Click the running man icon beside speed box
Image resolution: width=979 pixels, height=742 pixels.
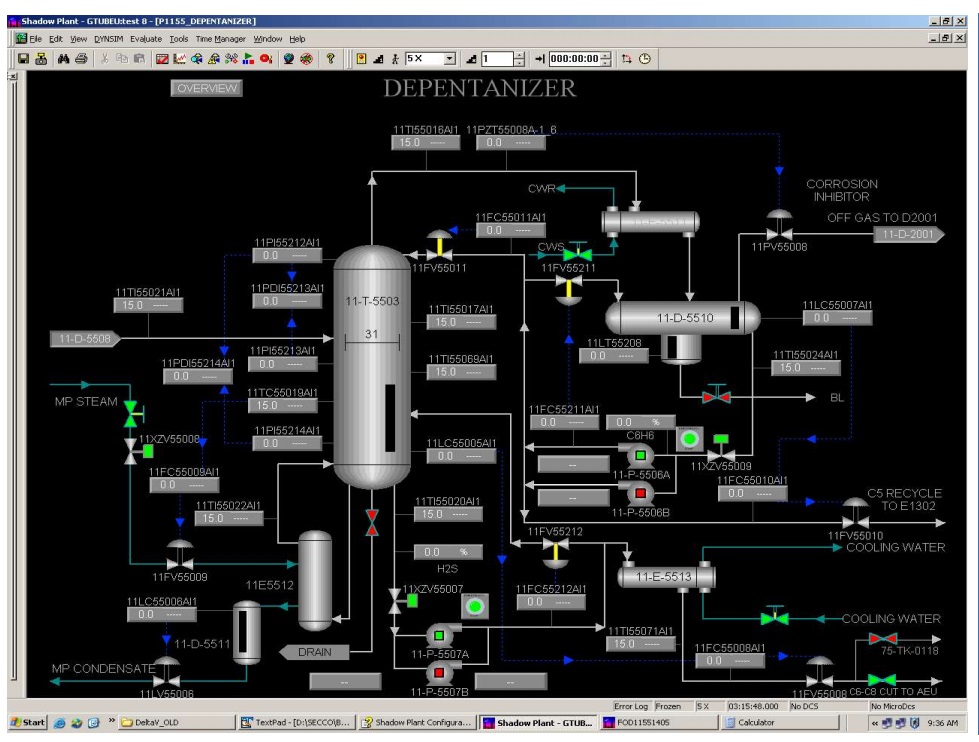tap(395, 59)
